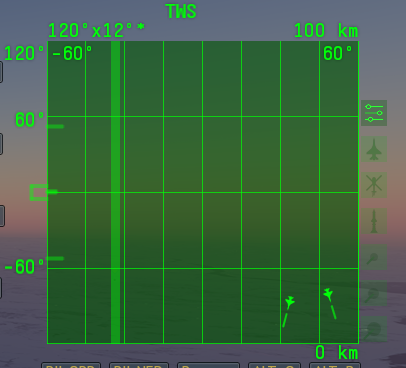This screenshot has width=406, height=368.
Task: Click the 120° elevation scale label
Action: point(24,53)
